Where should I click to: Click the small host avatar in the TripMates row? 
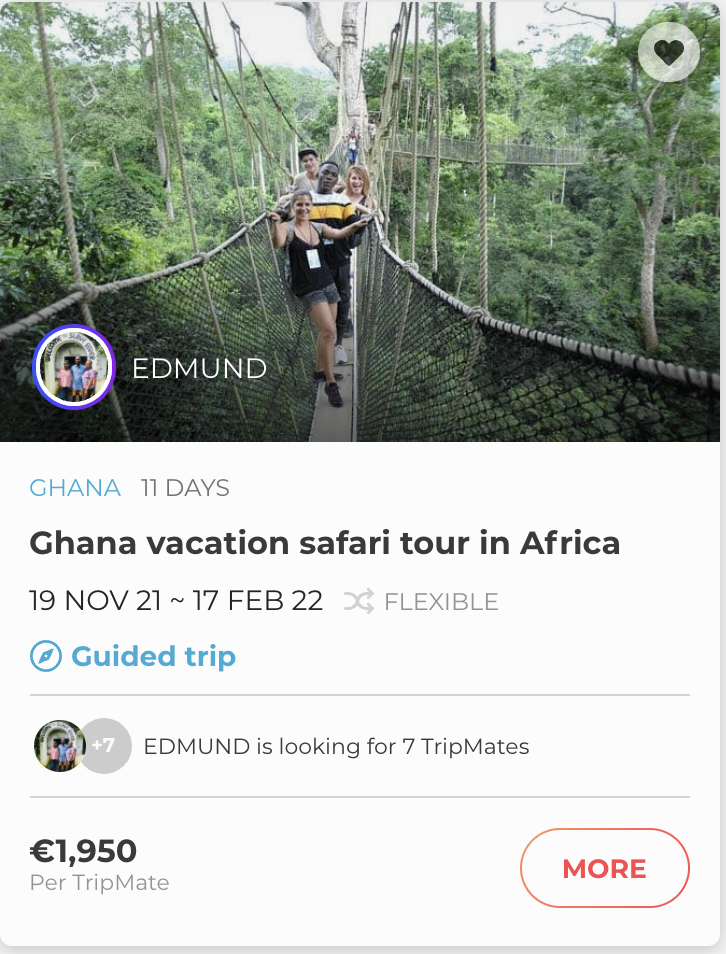pyautogui.click(x=59, y=746)
